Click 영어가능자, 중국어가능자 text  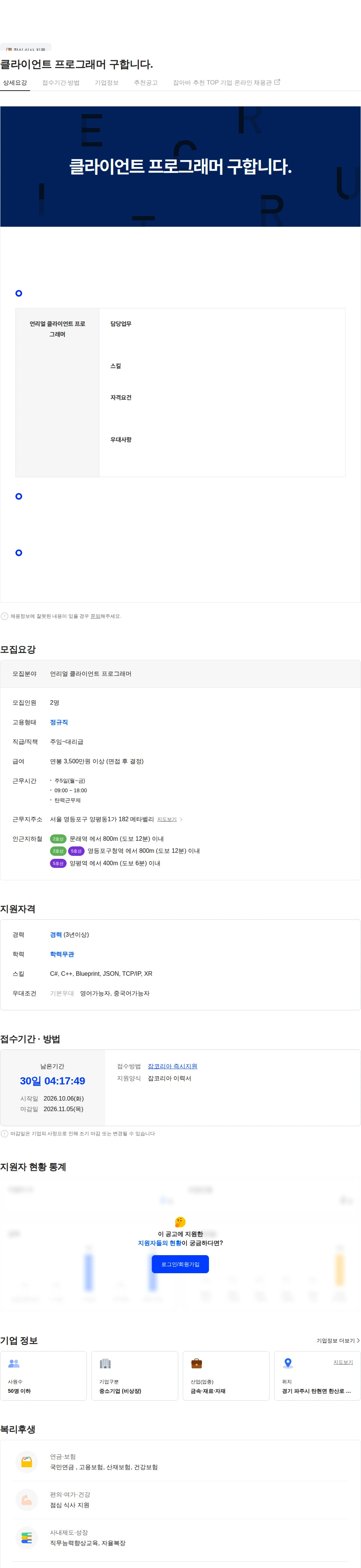point(114,993)
